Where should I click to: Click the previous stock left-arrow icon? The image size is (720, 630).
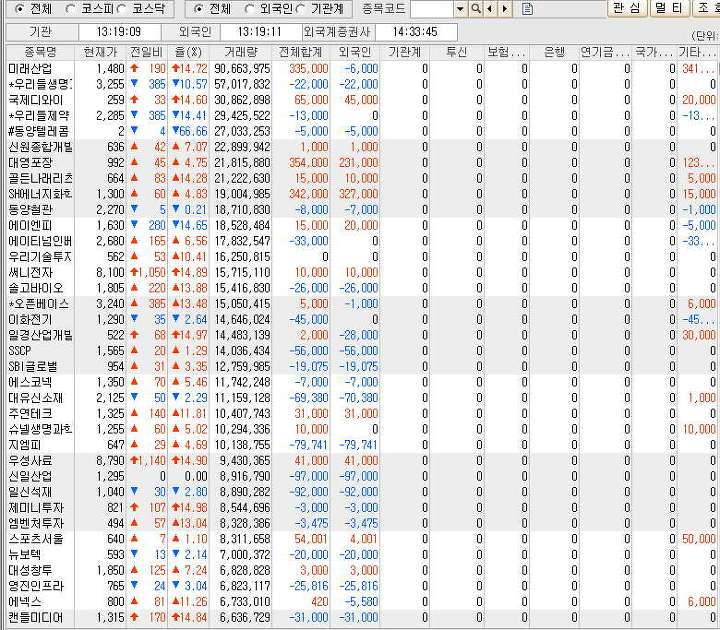490,9
